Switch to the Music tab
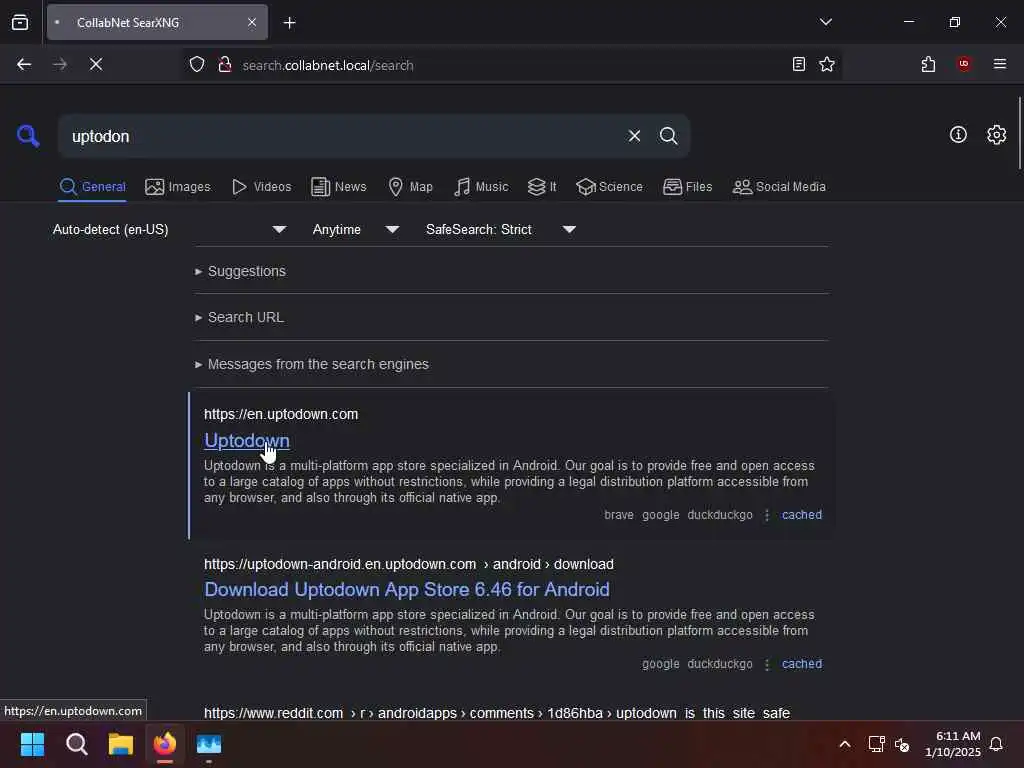1024x768 pixels. click(x=481, y=187)
